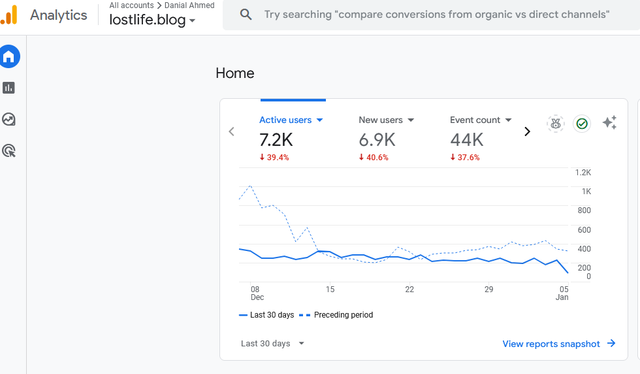Click the 39.4% decrease indicator
This screenshot has height=374, width=640.
pos(274,157)
